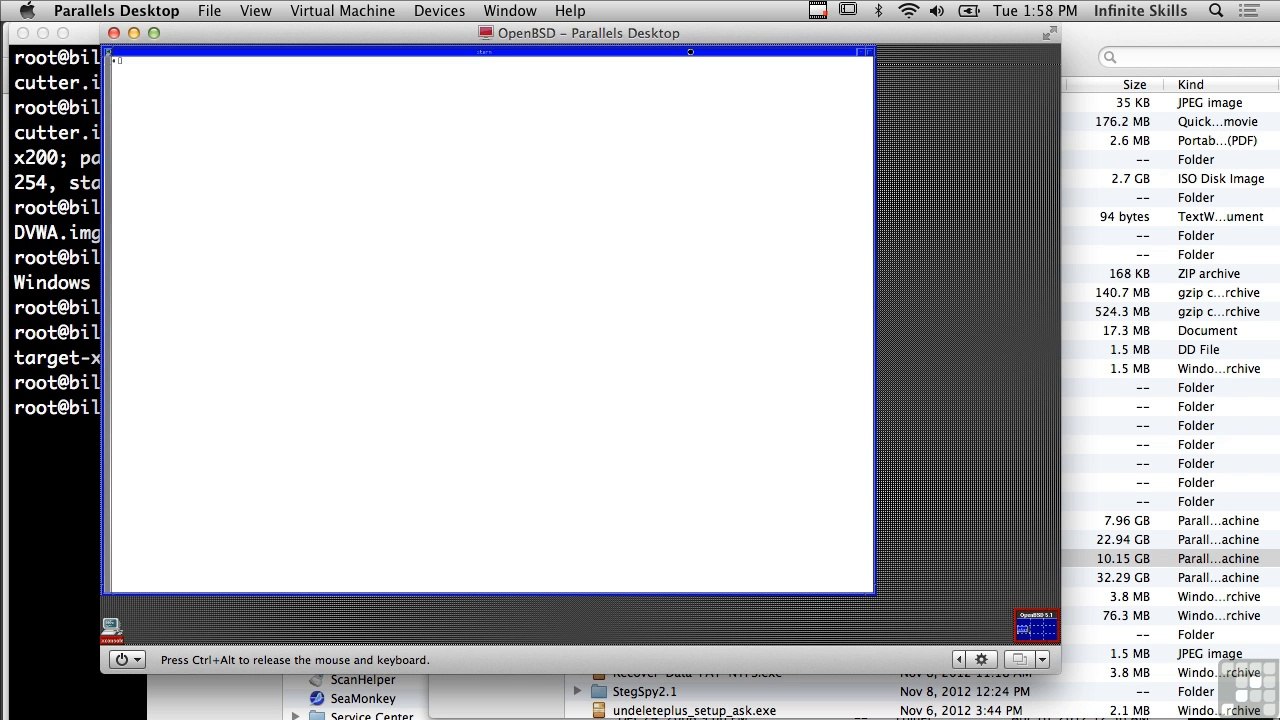Select the 35 KB file row
This screenshot has height=720, width=1280.
click(x=1172, y=103)
